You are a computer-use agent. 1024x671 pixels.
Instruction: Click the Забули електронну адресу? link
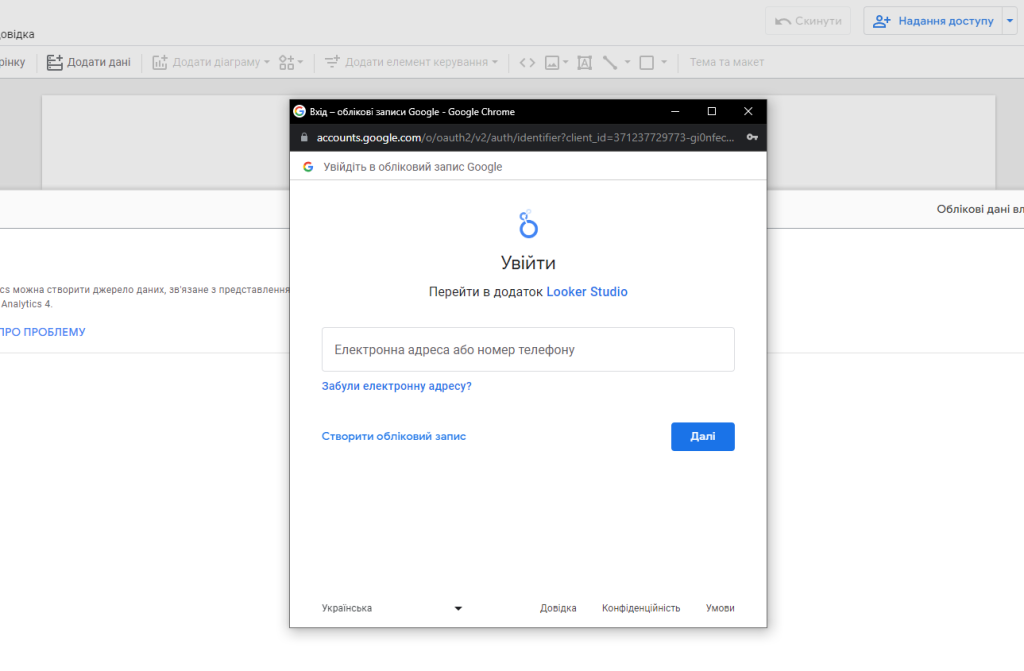pos(396,386)
